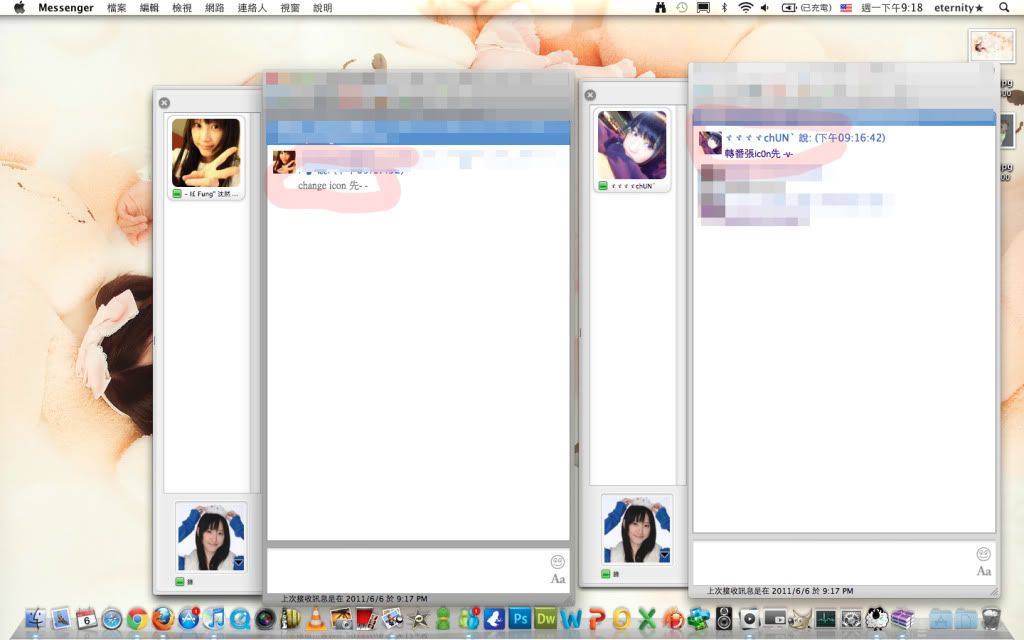Open Firefox from the dock
Image resolution: width=1024 pixels, height=640 pixels.
pos(163,619)
